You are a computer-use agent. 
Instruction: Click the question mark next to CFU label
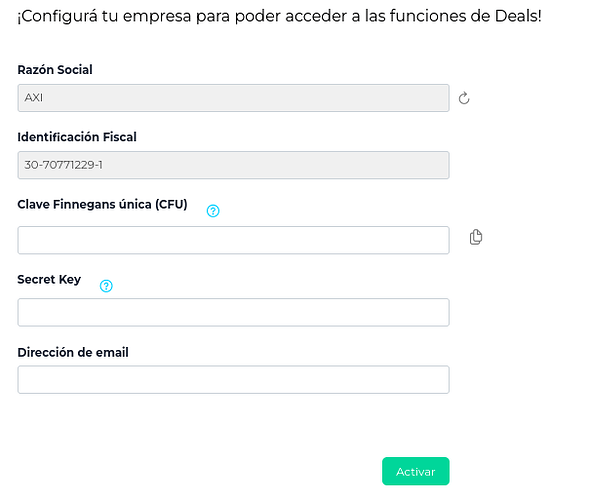pyautogui.click(x=213, y=211)
